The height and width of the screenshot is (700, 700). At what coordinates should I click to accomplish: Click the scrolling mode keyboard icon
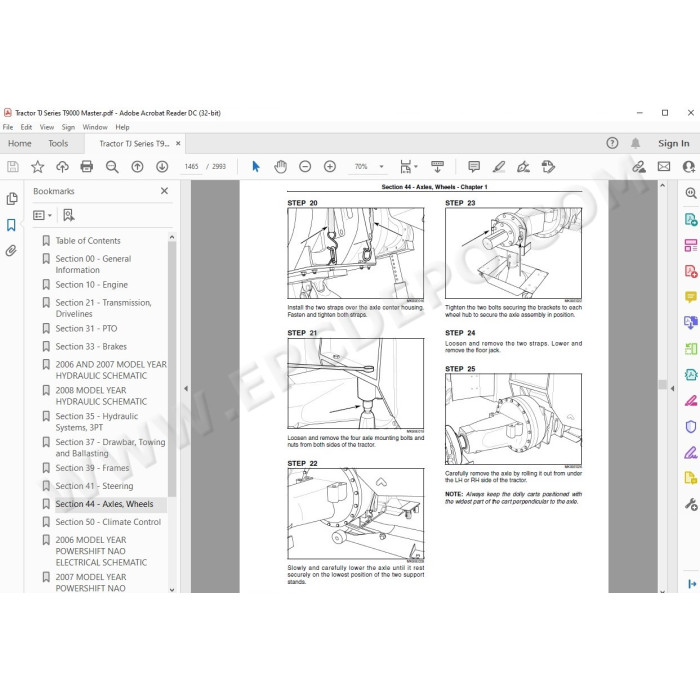point(438,167)
